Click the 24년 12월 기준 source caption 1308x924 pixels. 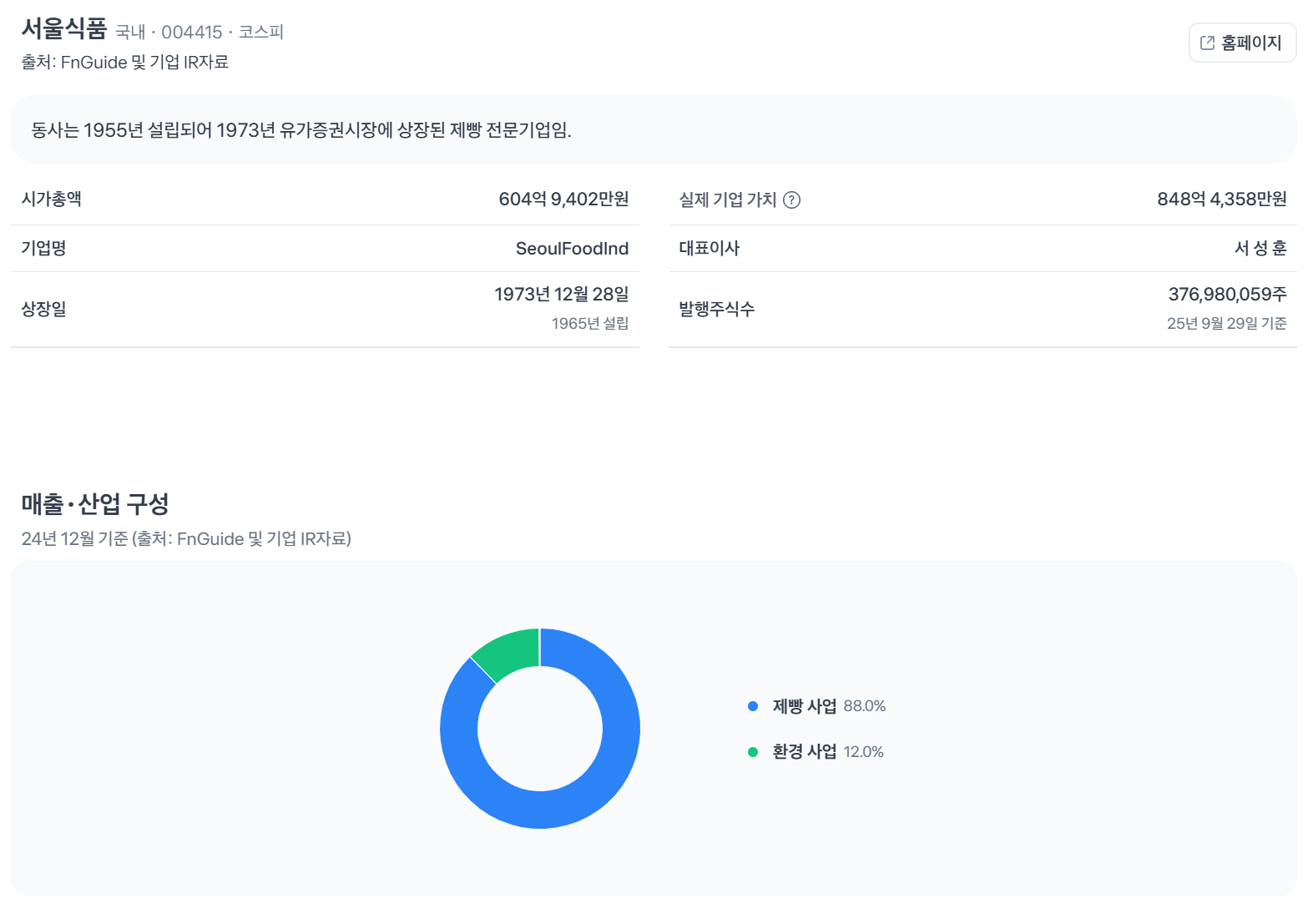tap(186, 538)
